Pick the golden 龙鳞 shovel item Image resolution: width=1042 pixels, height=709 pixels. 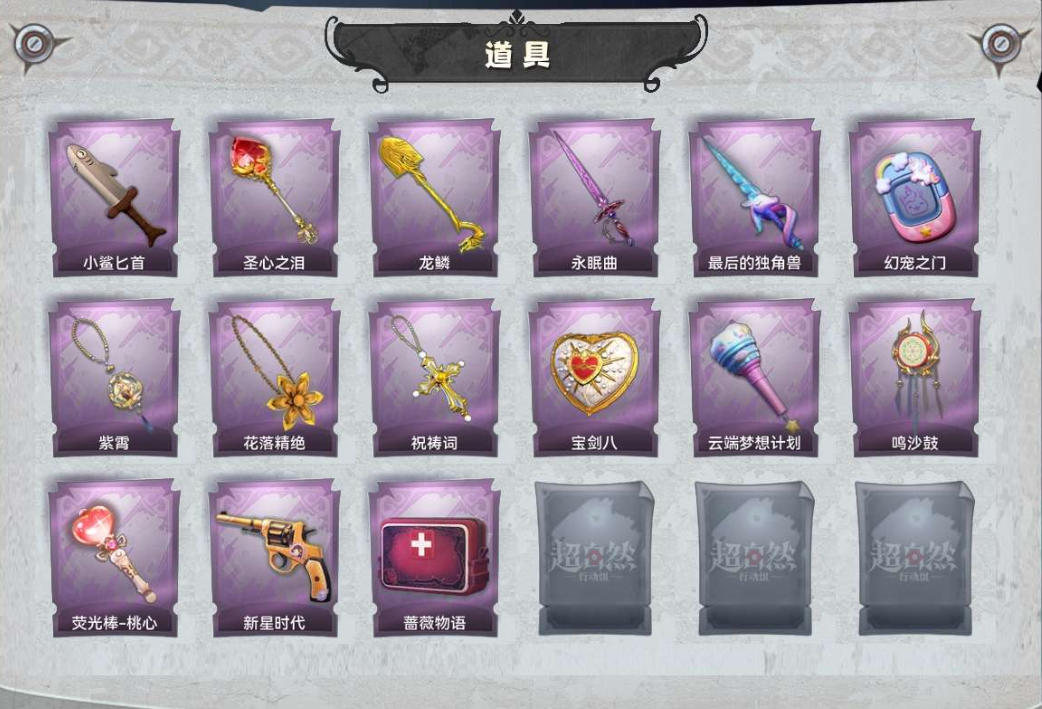click(434, 197)
